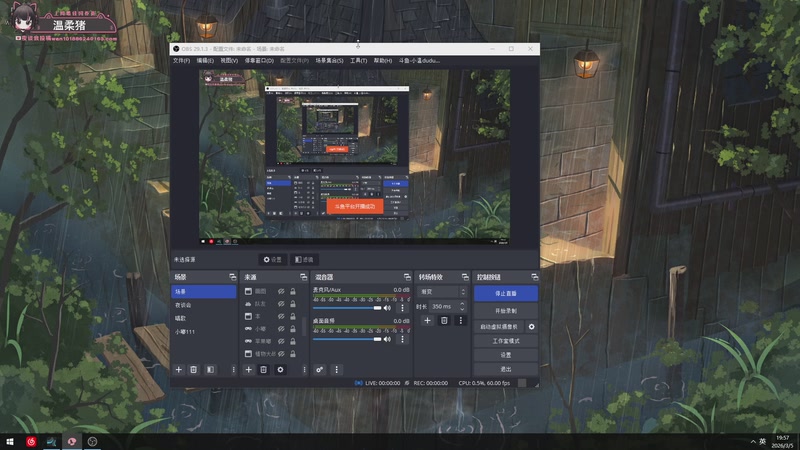Screen dimensions: 800x450
Task: Toggle the lock on the 小嘟 source
Action: pyautogui.click(x=293, y=329)
